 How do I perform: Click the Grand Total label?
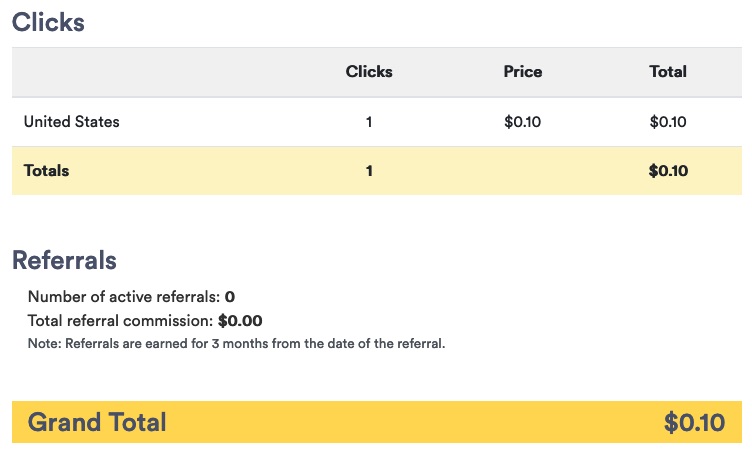97,422
